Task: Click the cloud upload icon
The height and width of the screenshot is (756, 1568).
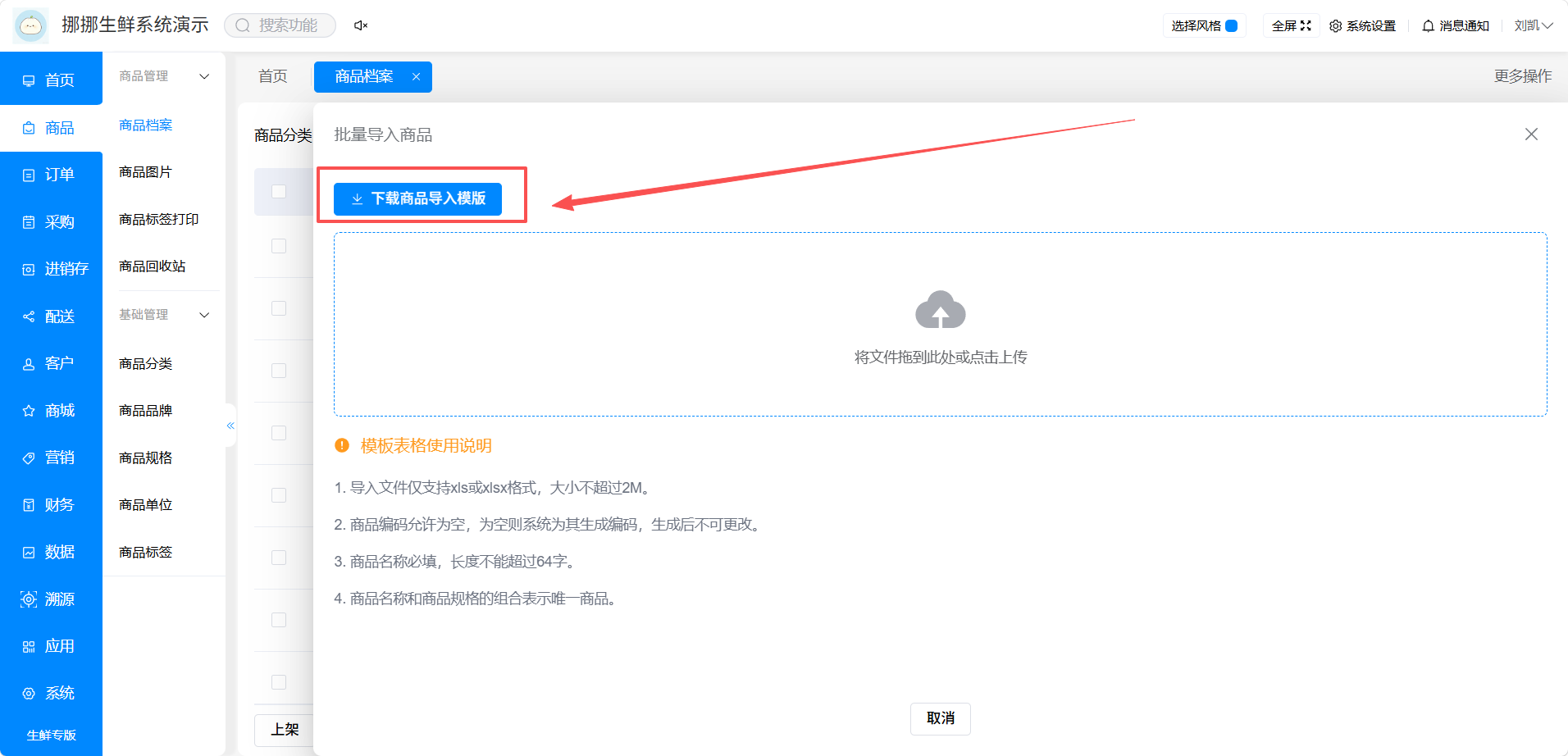Action: (x=940, y=309)
